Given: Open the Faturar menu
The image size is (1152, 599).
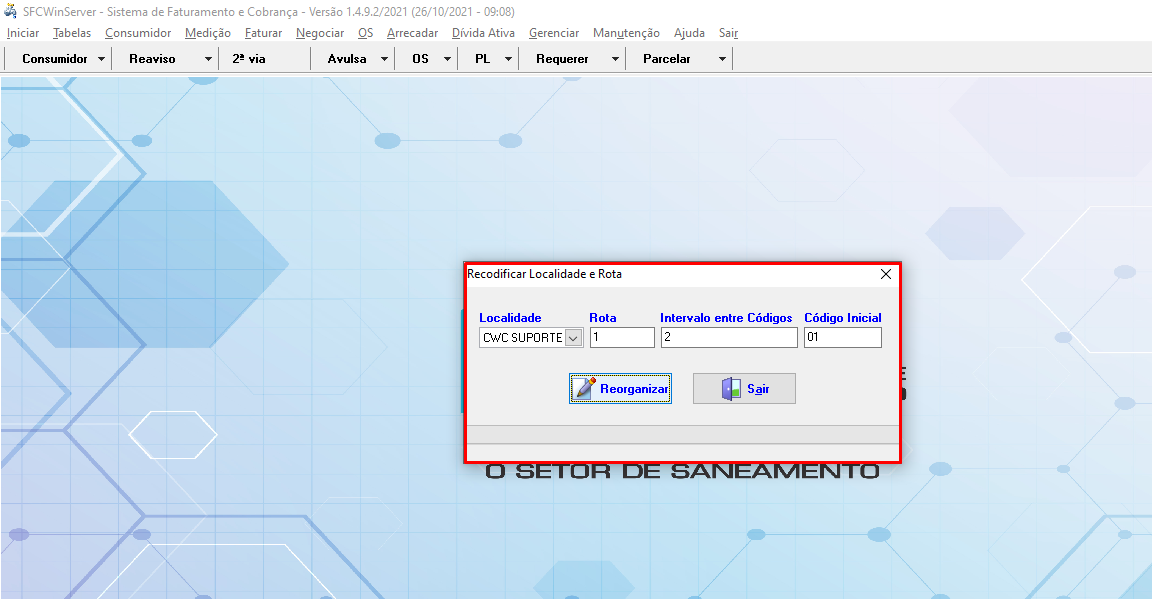Looking at the screenshot, I should click(x=263, y=33).
